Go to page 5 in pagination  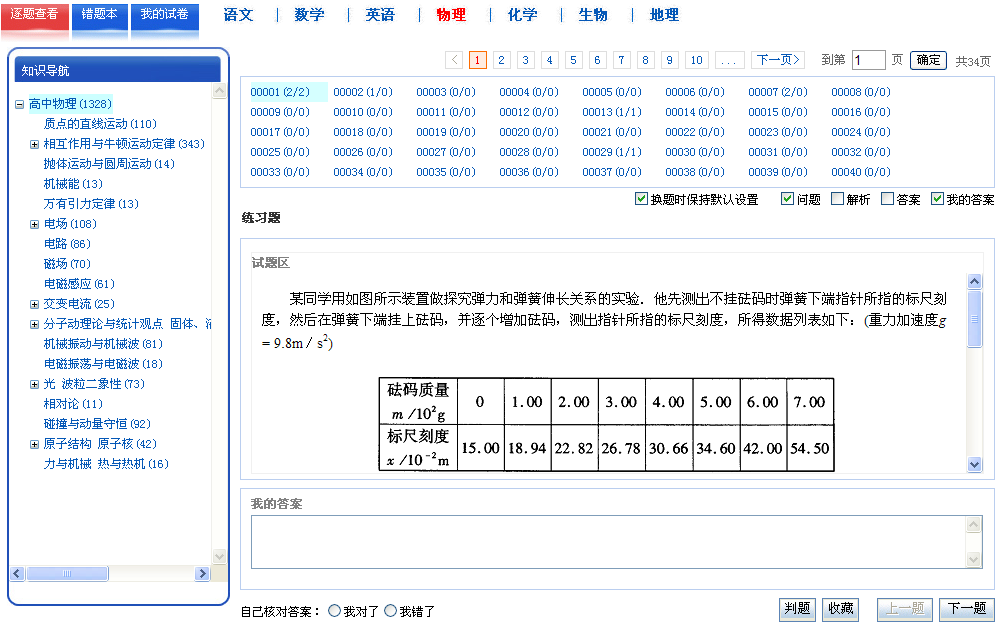click(574, 60)
